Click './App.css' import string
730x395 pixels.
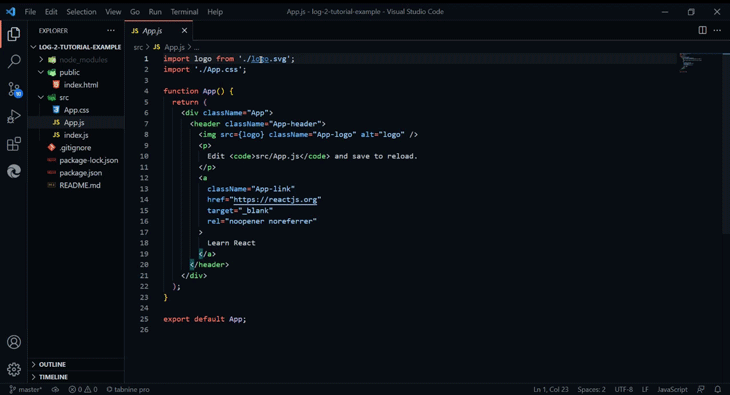click(x=218, y=69)
